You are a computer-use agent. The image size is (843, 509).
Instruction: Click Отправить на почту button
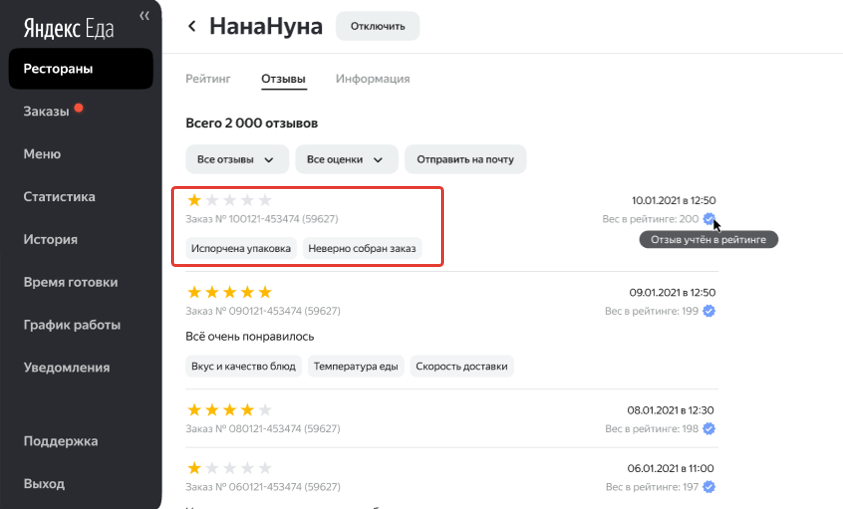tap(465, 159)
